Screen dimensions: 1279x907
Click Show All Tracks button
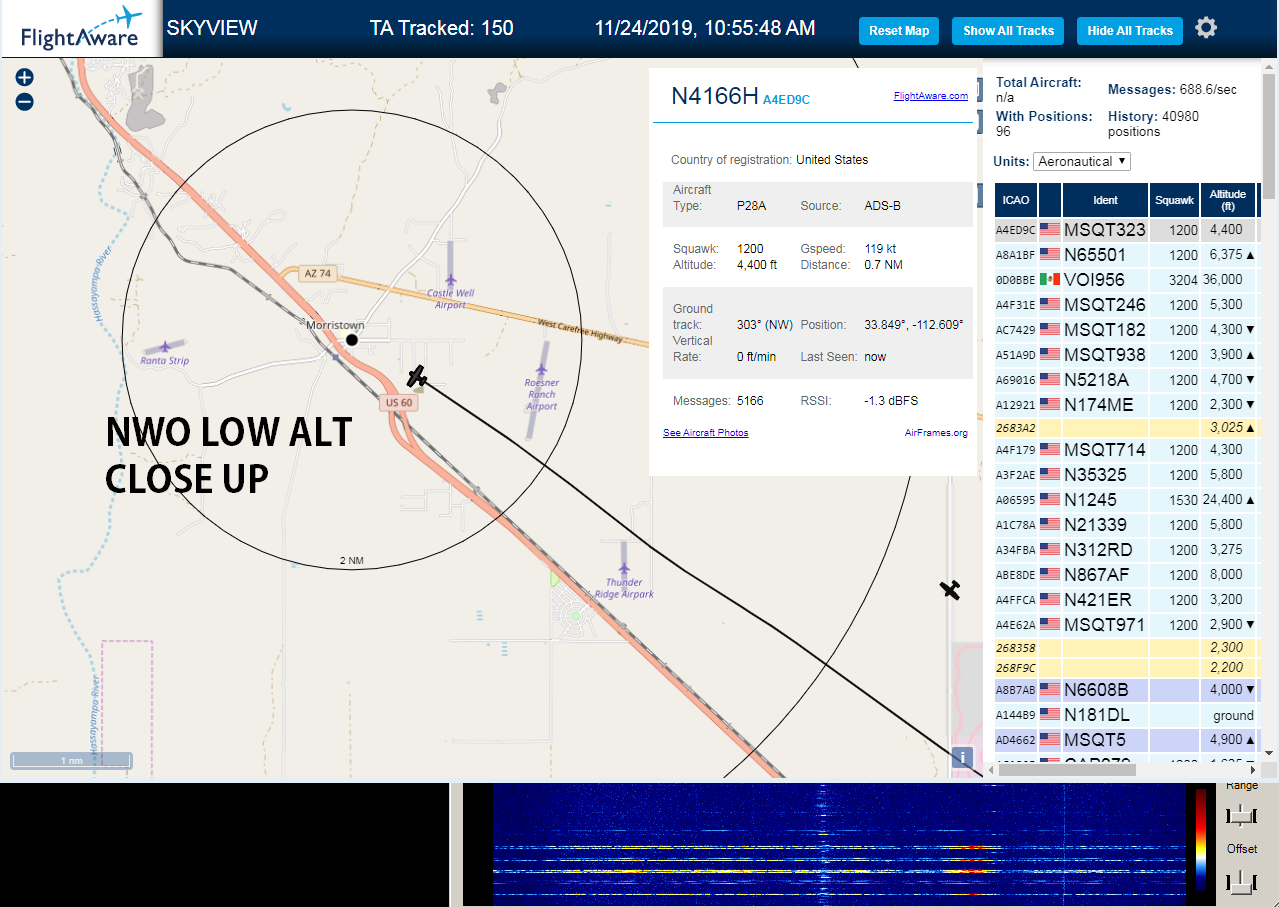coord(1008,31)
